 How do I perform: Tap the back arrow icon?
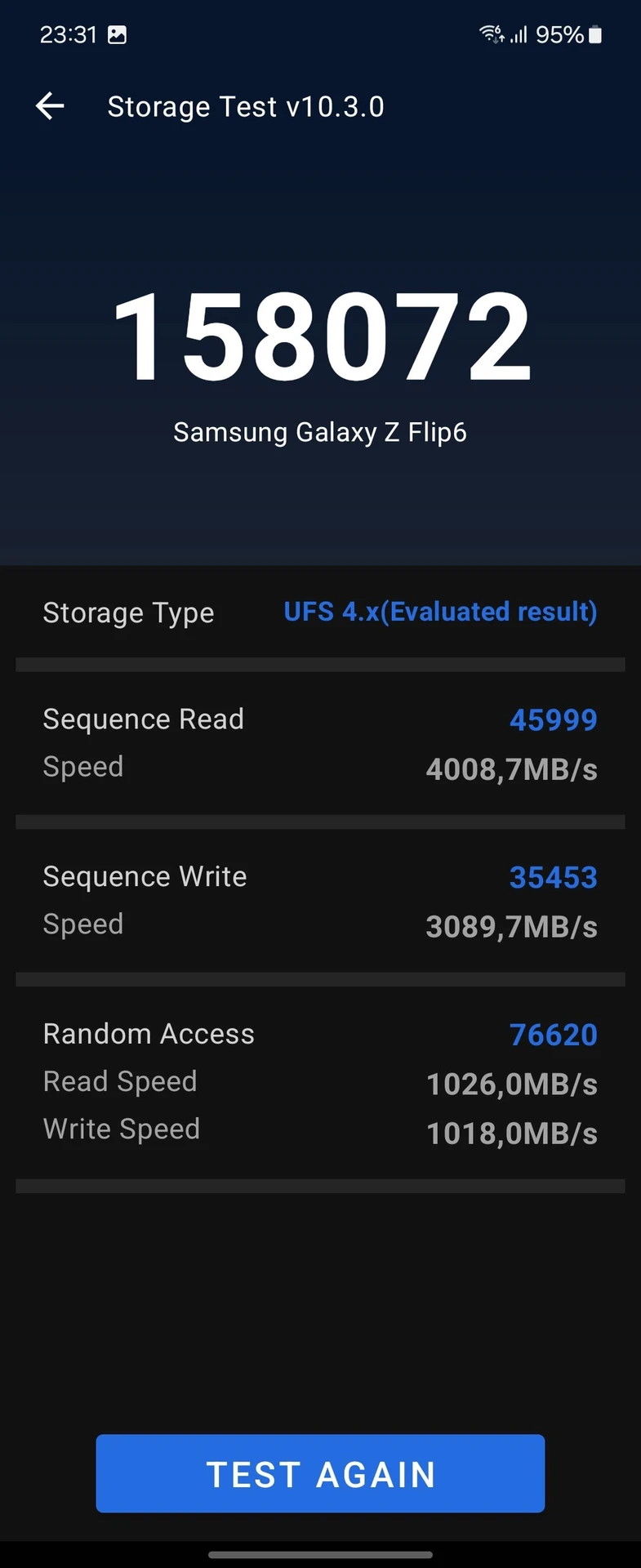click(50, 106)
